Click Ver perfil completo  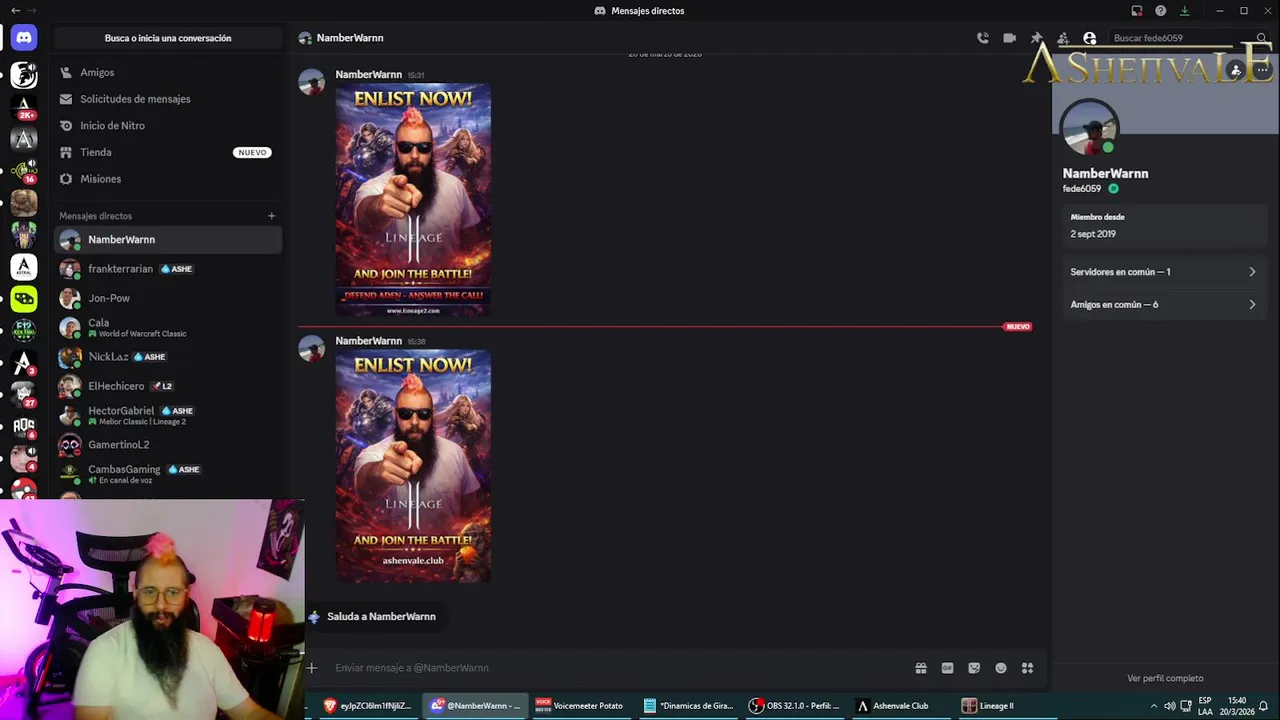[1165, 678]
